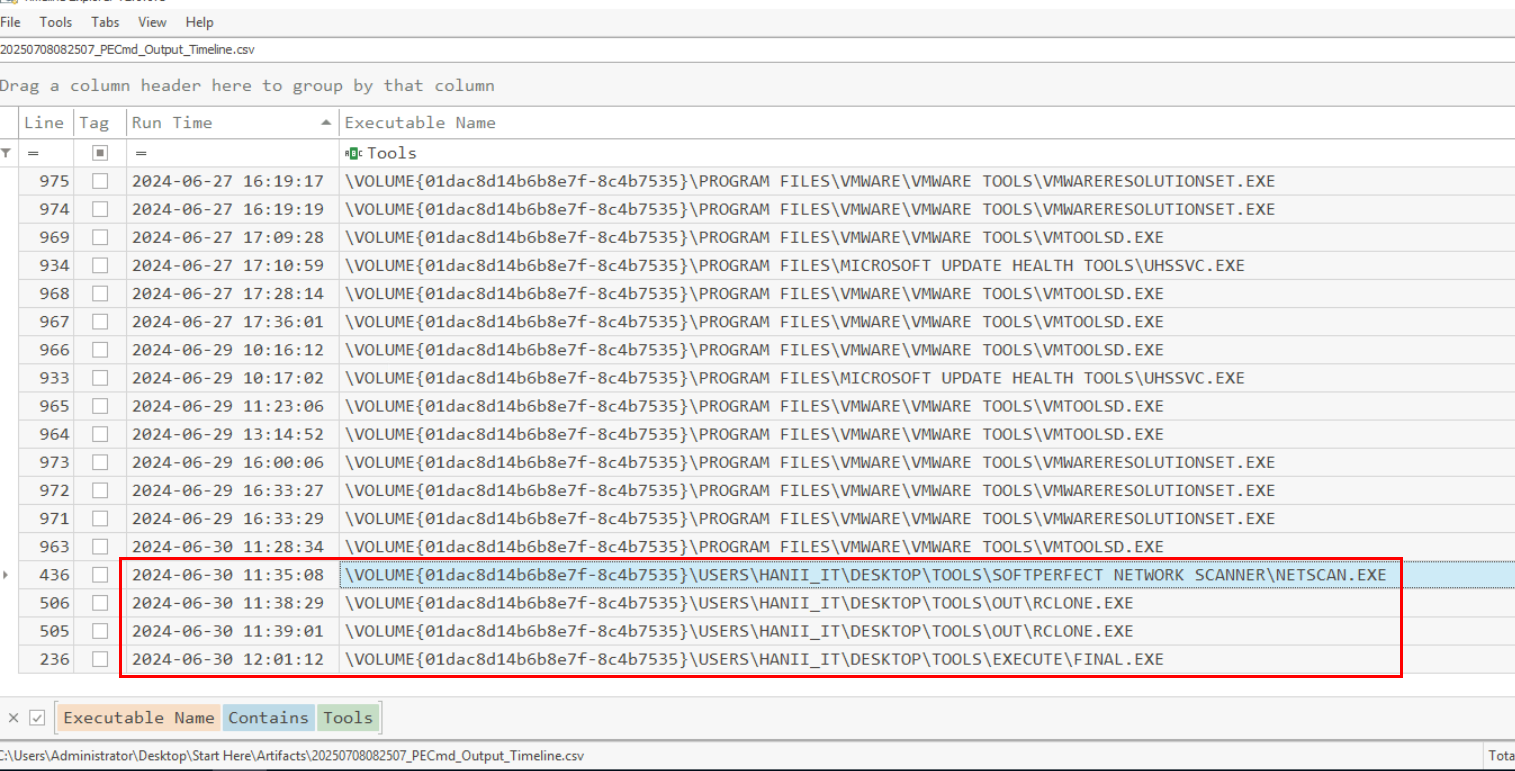Image resolution: width=1515 pixels, height=771 pixels.
Task: Click the ABC contains icon in Executable Name filter
Action: point(354,153)
